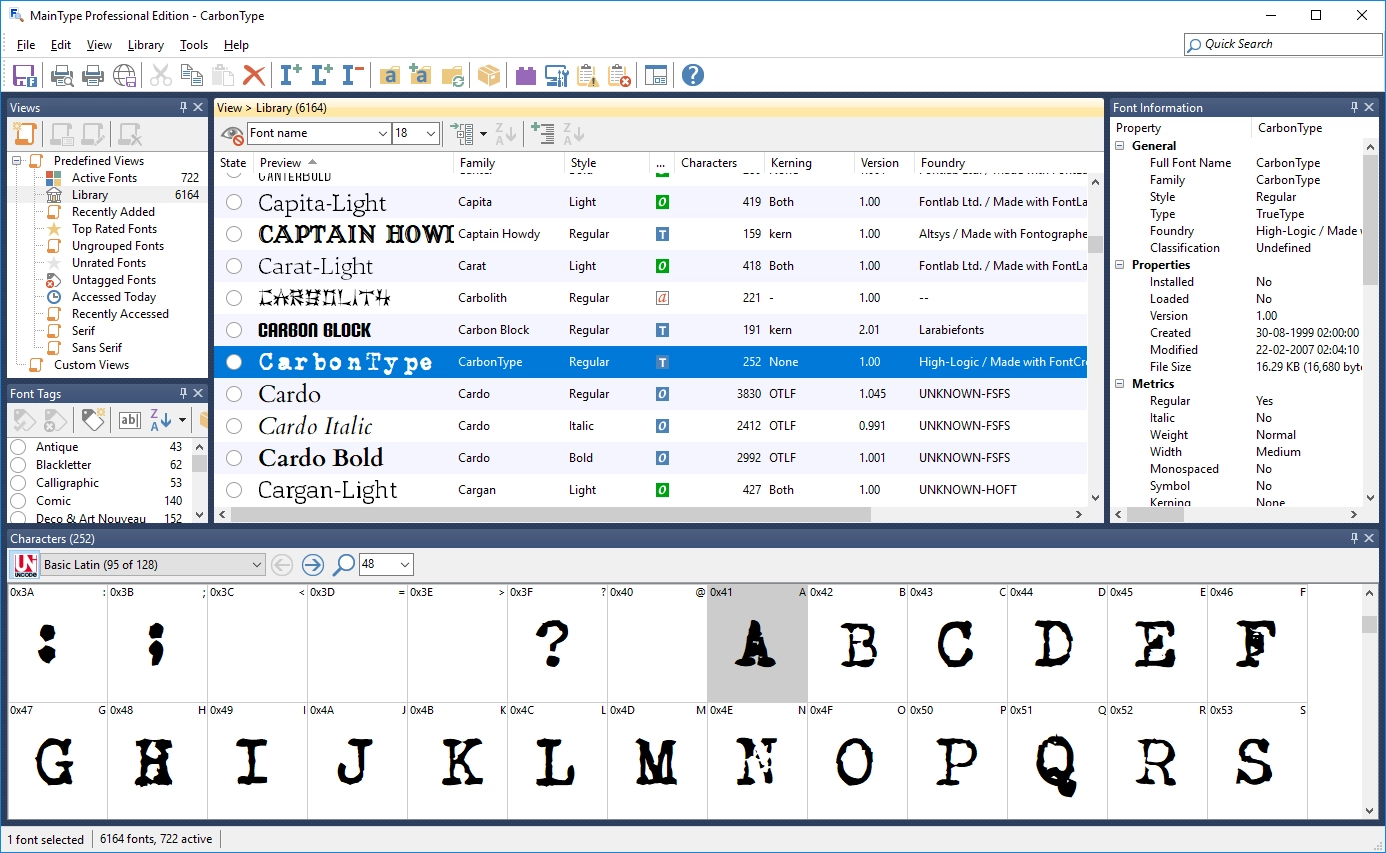1386x853 pixels.
Task: Open the Edit menu
Action: [61, 45]
